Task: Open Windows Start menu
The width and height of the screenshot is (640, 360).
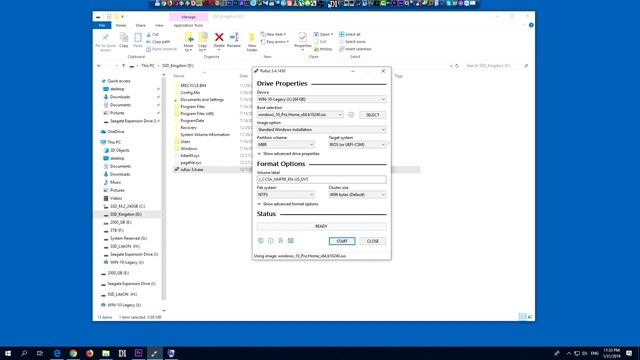Action: (x=7, y=353)
